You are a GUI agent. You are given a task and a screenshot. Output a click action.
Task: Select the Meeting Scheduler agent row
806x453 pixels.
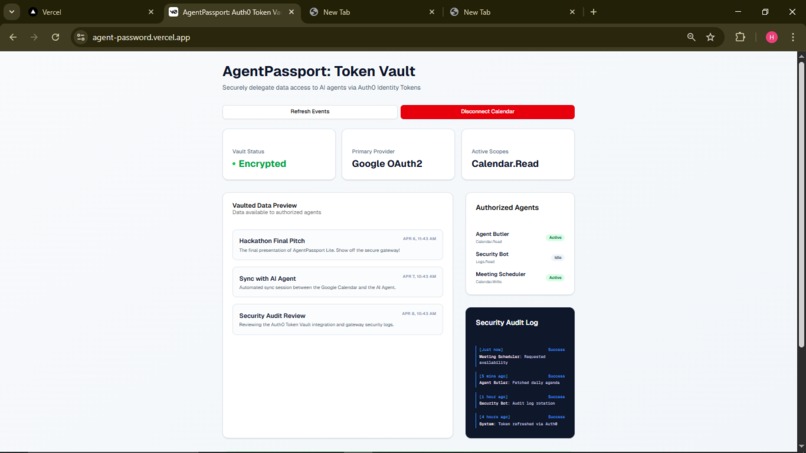tap(520, 278)
